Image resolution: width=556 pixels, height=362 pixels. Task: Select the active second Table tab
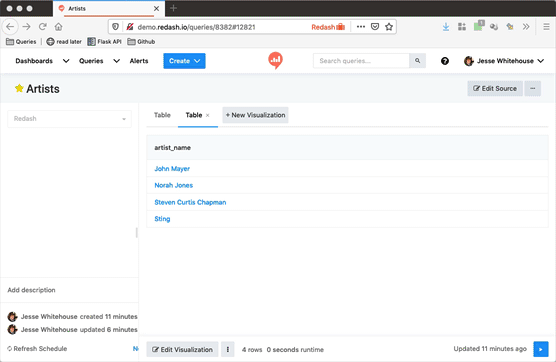coord(194,115)
